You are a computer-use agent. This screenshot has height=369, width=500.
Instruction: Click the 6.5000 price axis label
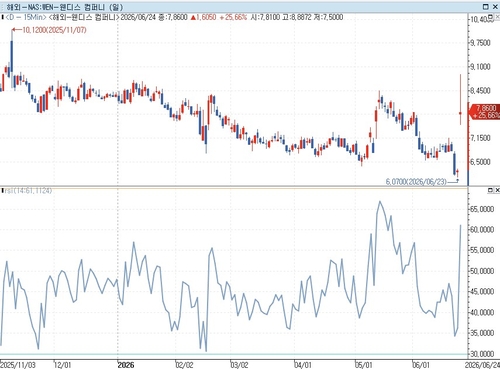(x=480, y=162)
